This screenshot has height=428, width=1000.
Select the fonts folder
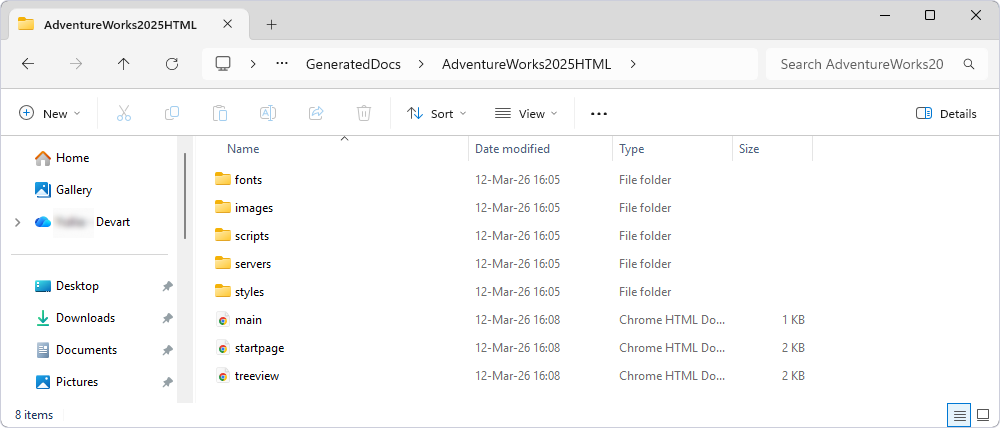click(239, 180)
